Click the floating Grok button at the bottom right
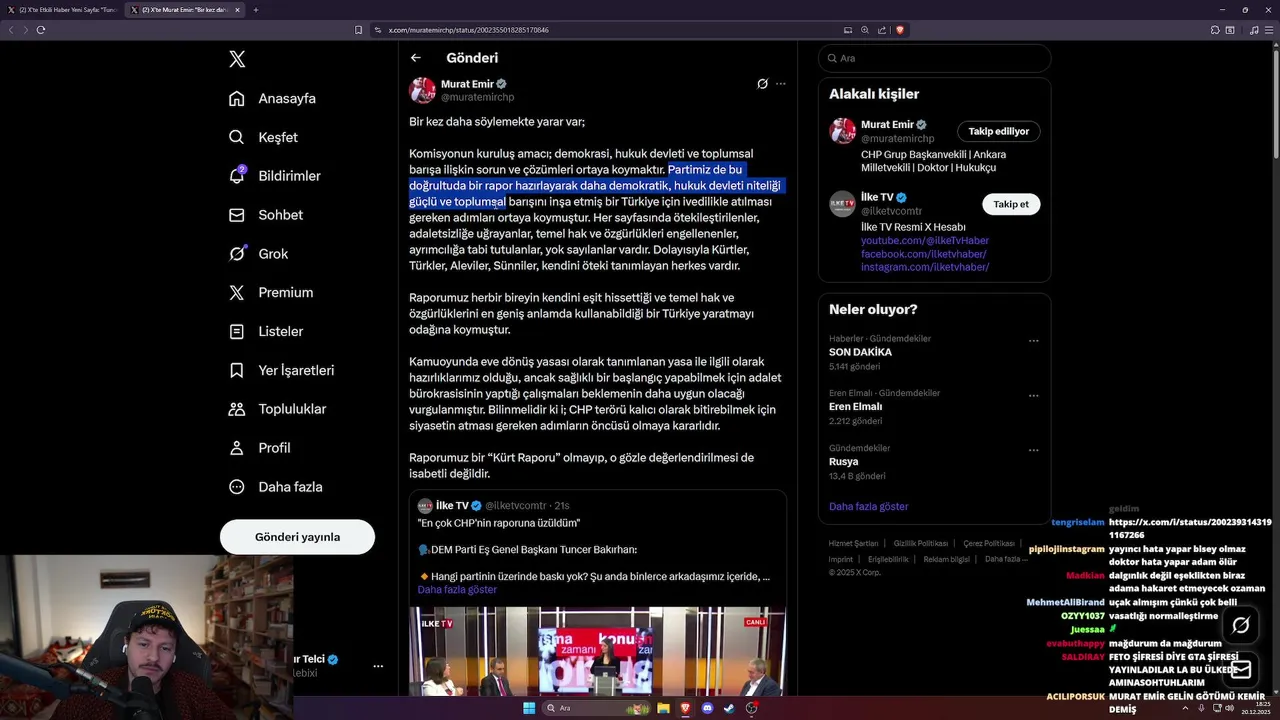The width and height of the screenshot is (1280, 720). click(x=1241, y=625)
